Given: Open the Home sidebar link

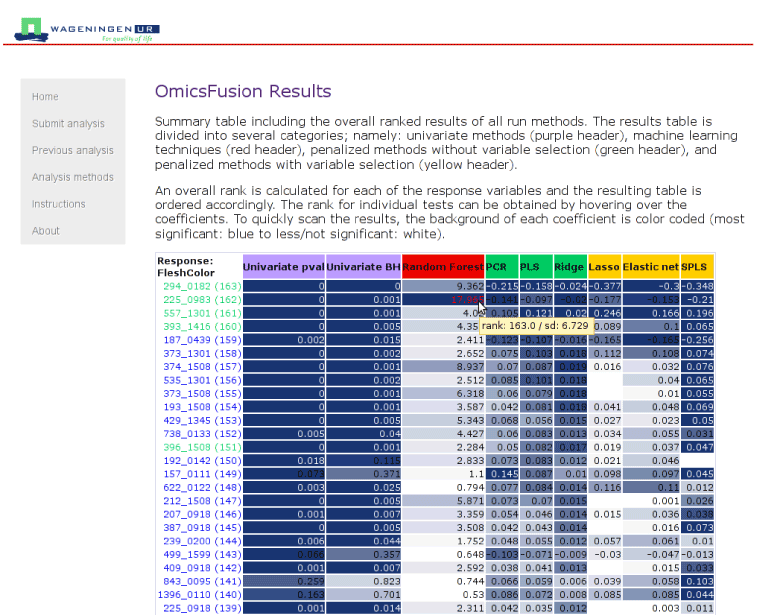Looking at the screenshot, I should [45, 97].
